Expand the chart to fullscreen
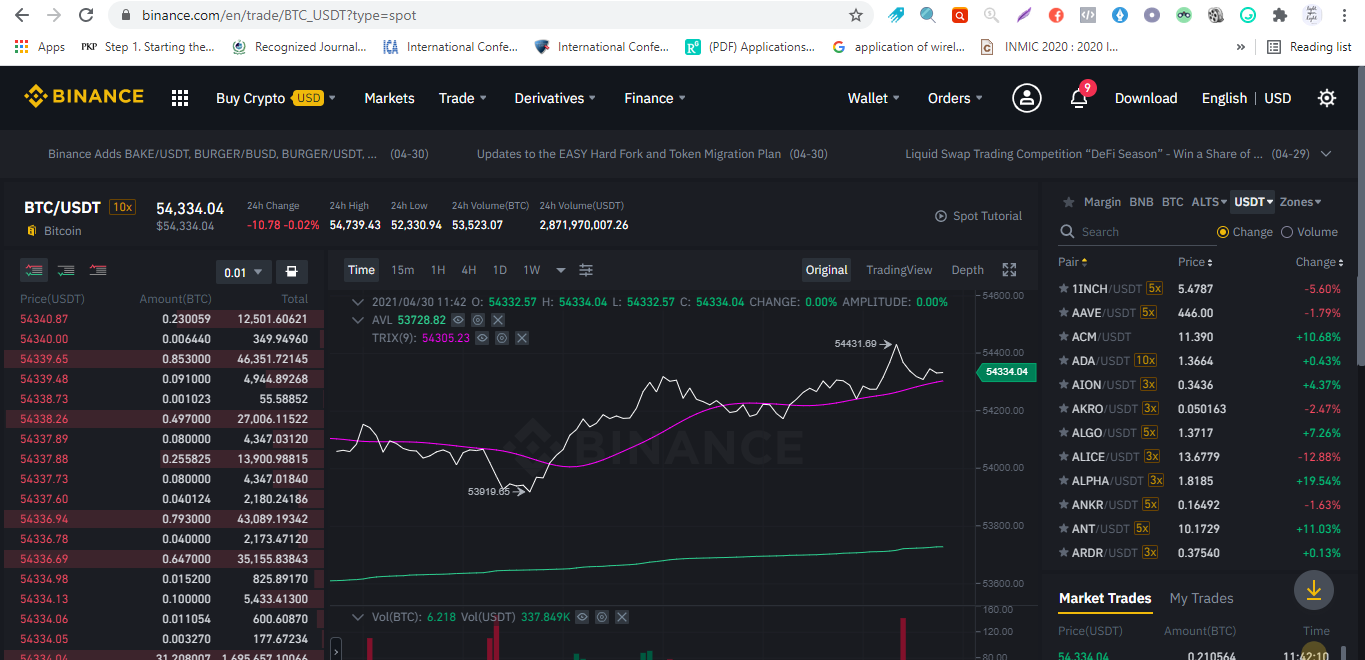Viewport: 1365px width, 660px height. [1009, 270]
